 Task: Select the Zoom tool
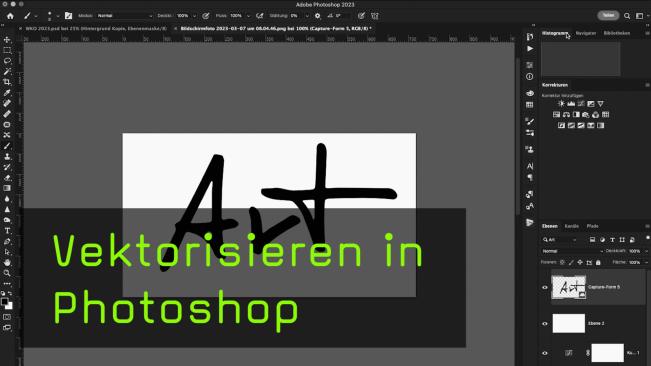click(7, 273)
